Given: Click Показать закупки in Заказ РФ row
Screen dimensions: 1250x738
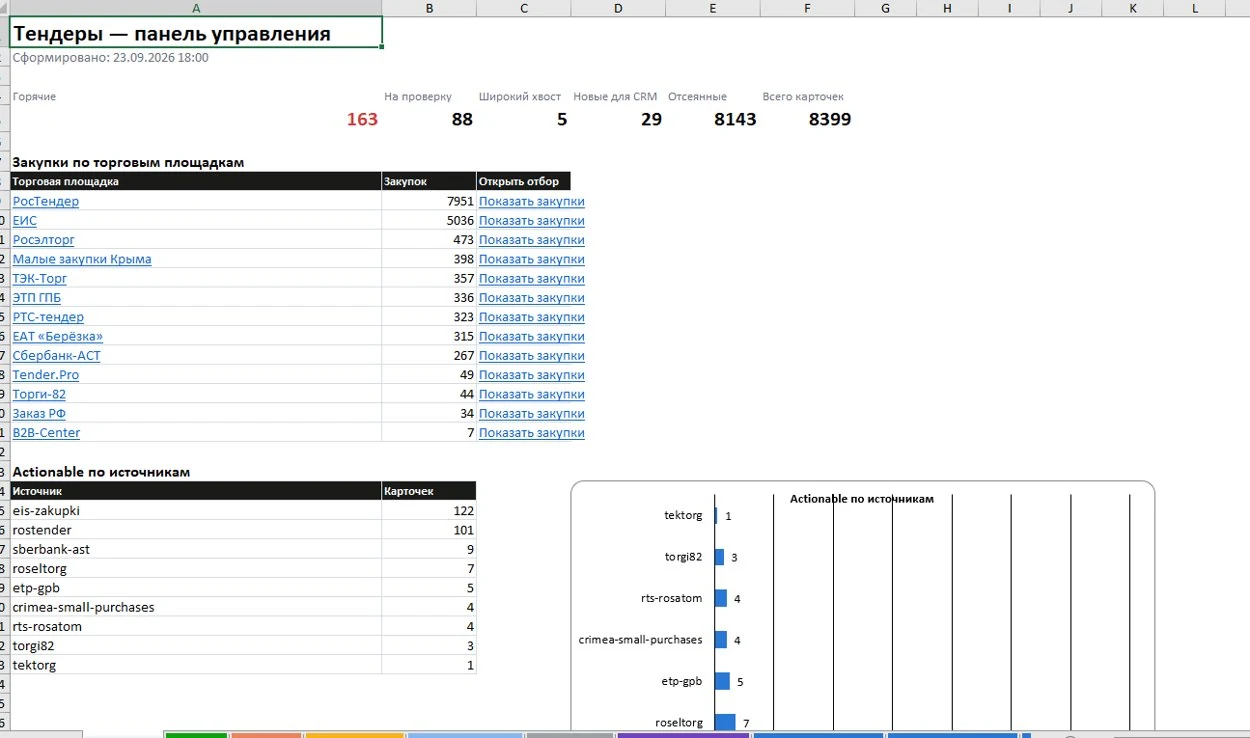Looking at the screenshot, I should [532, 414].
